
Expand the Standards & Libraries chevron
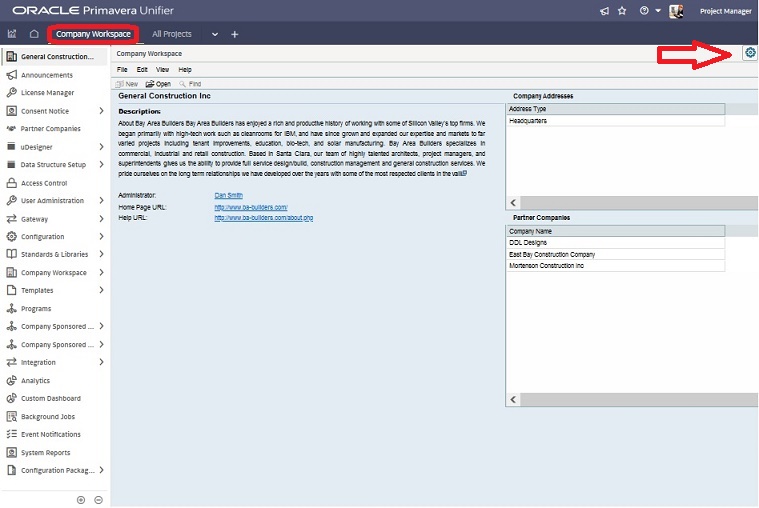(101, 254)
